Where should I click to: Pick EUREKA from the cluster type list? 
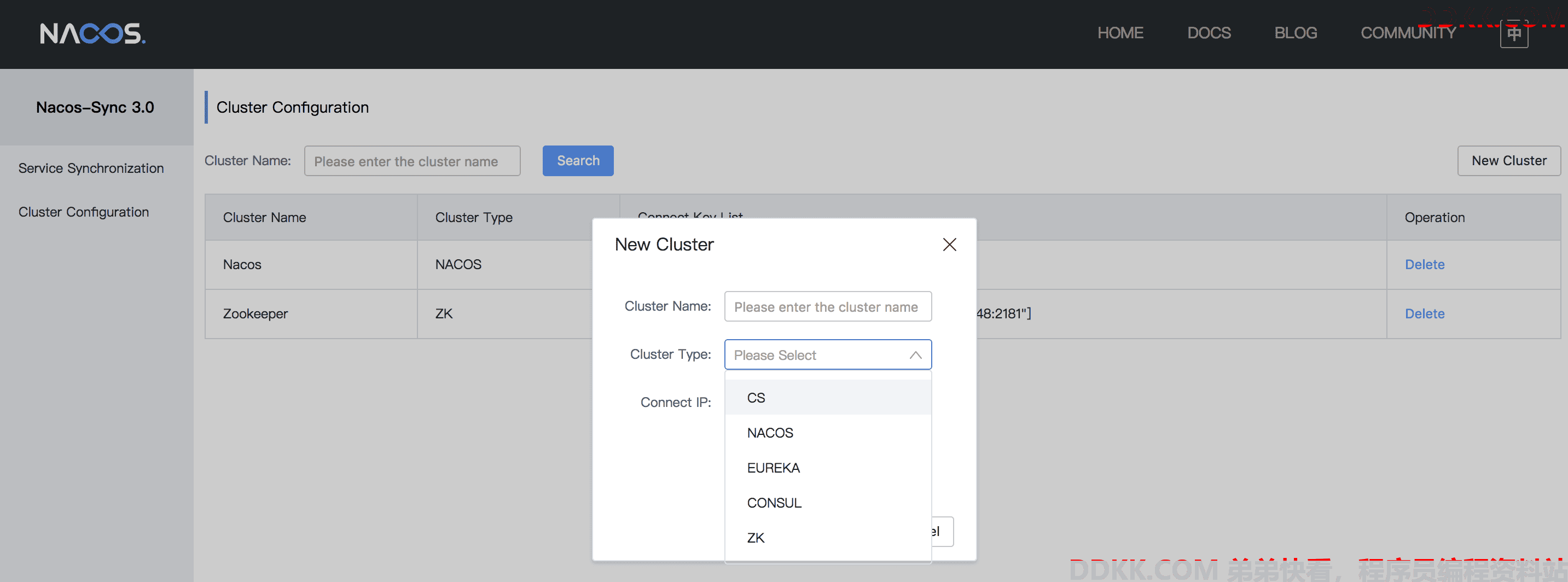828,468
